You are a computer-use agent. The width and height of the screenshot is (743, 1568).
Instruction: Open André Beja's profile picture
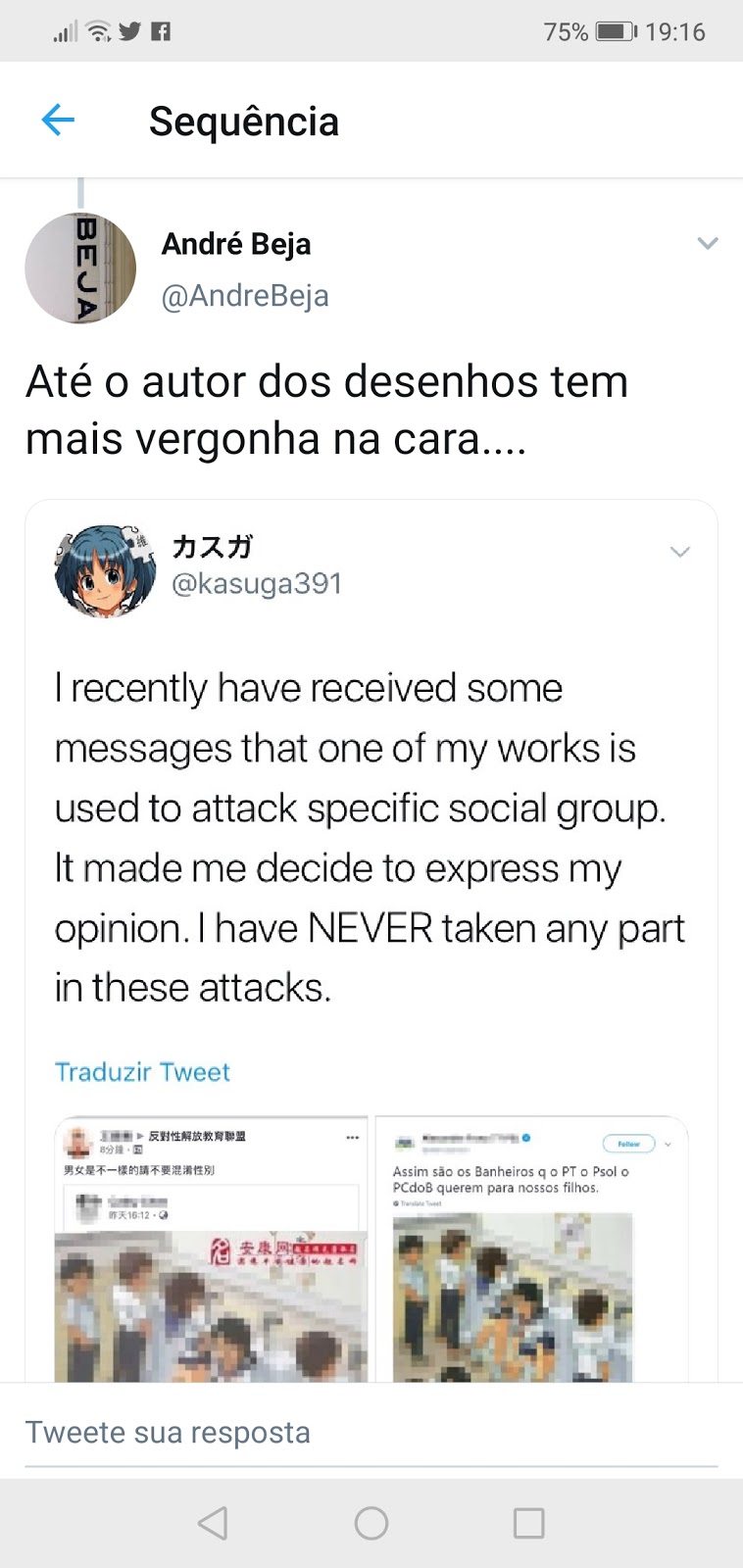click(80, 268)
